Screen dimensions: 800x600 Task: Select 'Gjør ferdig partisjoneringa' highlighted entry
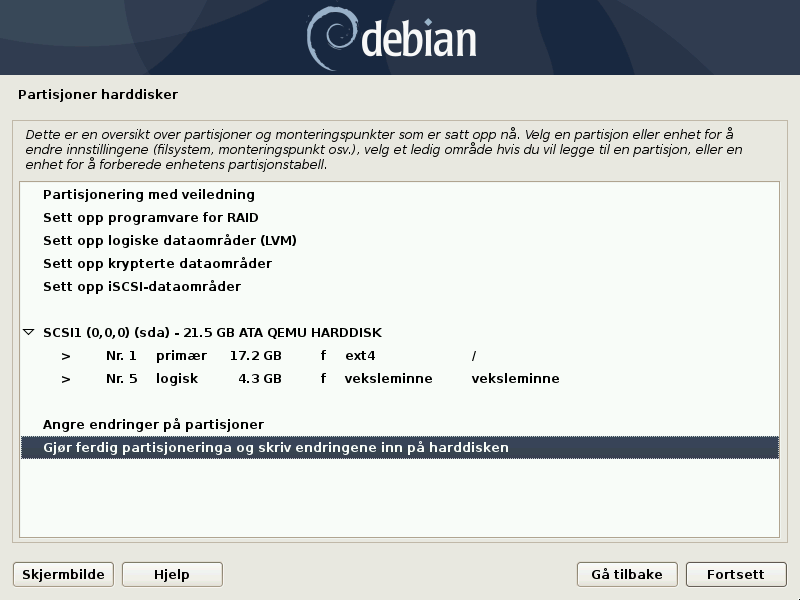pos(275,448)
